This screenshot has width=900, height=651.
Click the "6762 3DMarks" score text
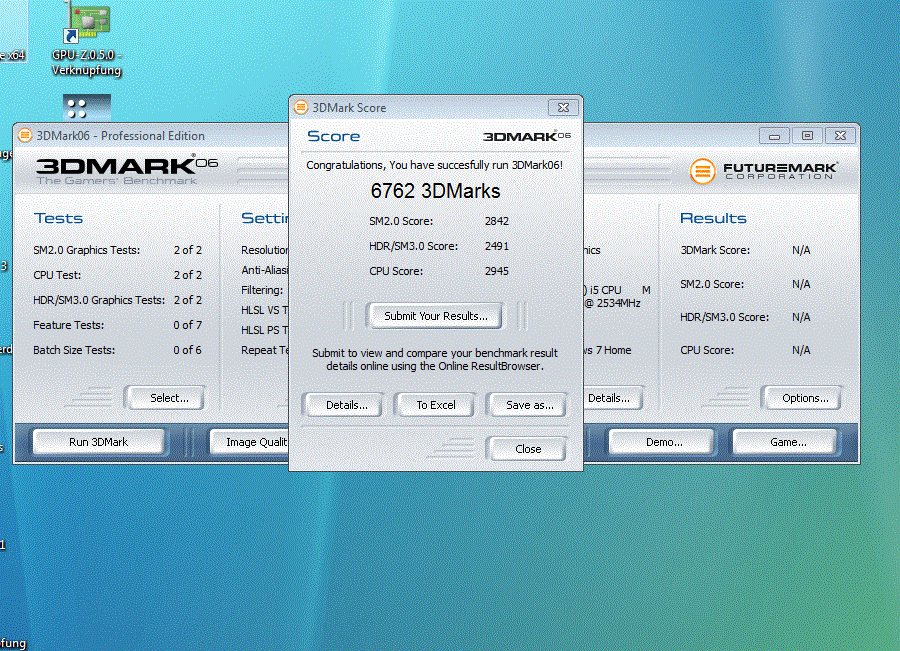tap(435, 191)
